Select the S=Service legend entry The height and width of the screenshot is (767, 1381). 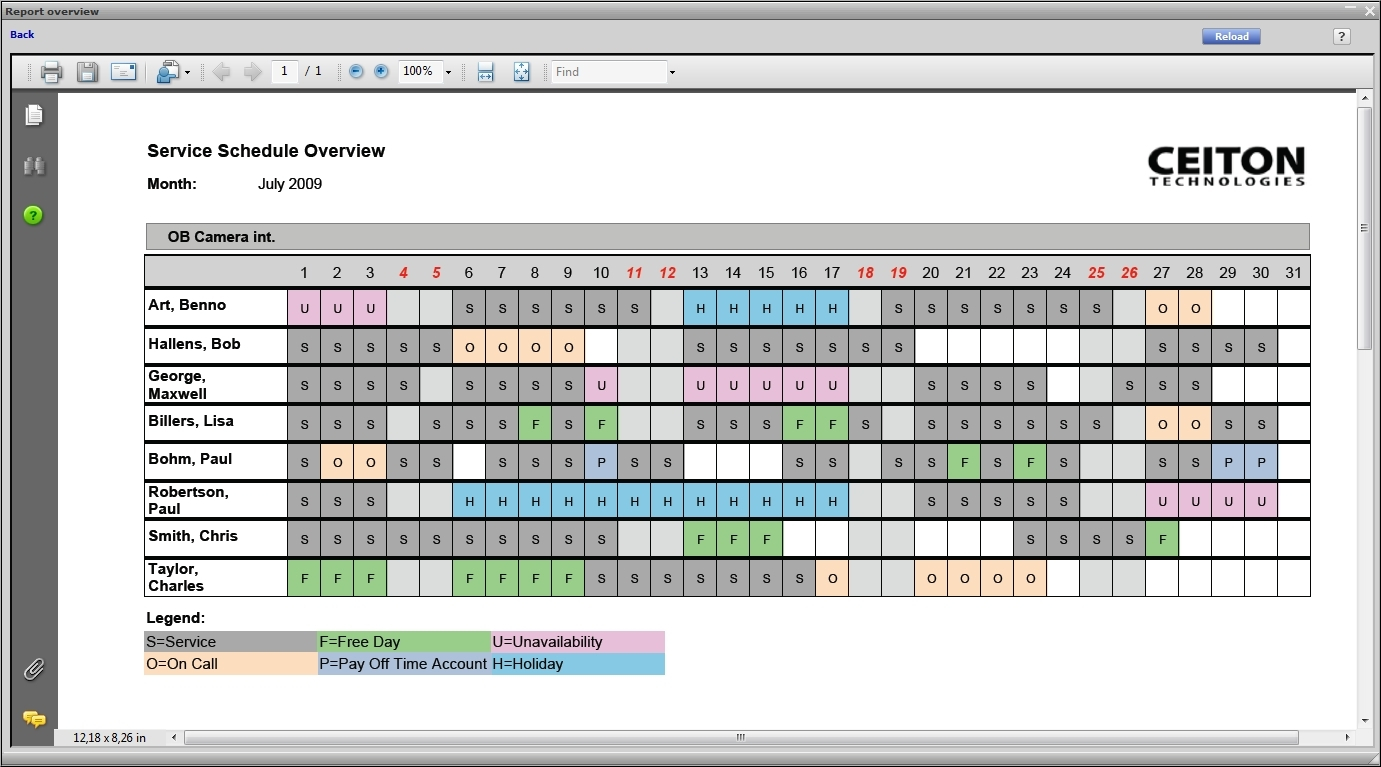tap(231, 642)
